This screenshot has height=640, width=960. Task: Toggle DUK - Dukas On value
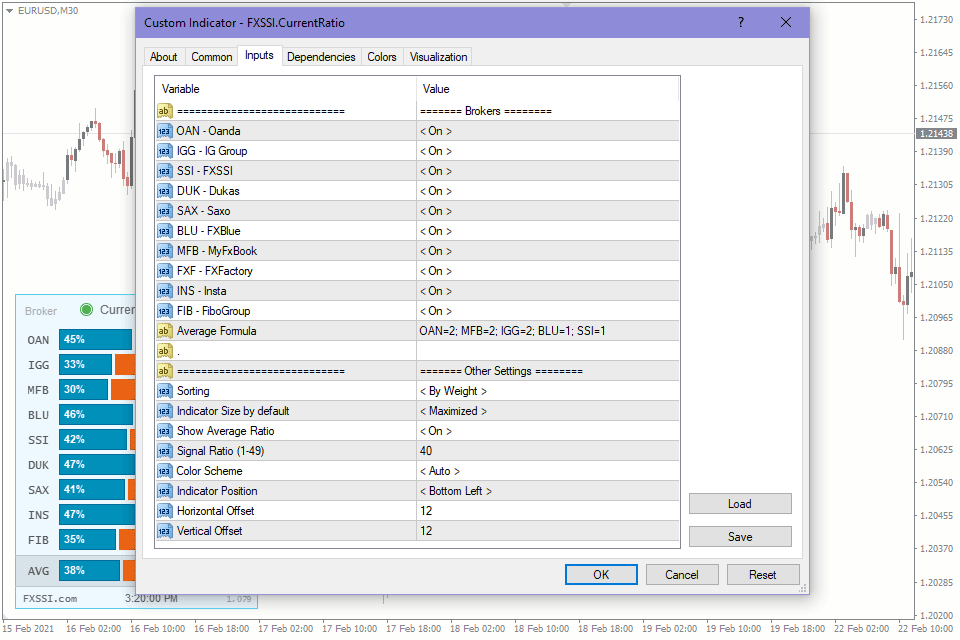point(436,191)
